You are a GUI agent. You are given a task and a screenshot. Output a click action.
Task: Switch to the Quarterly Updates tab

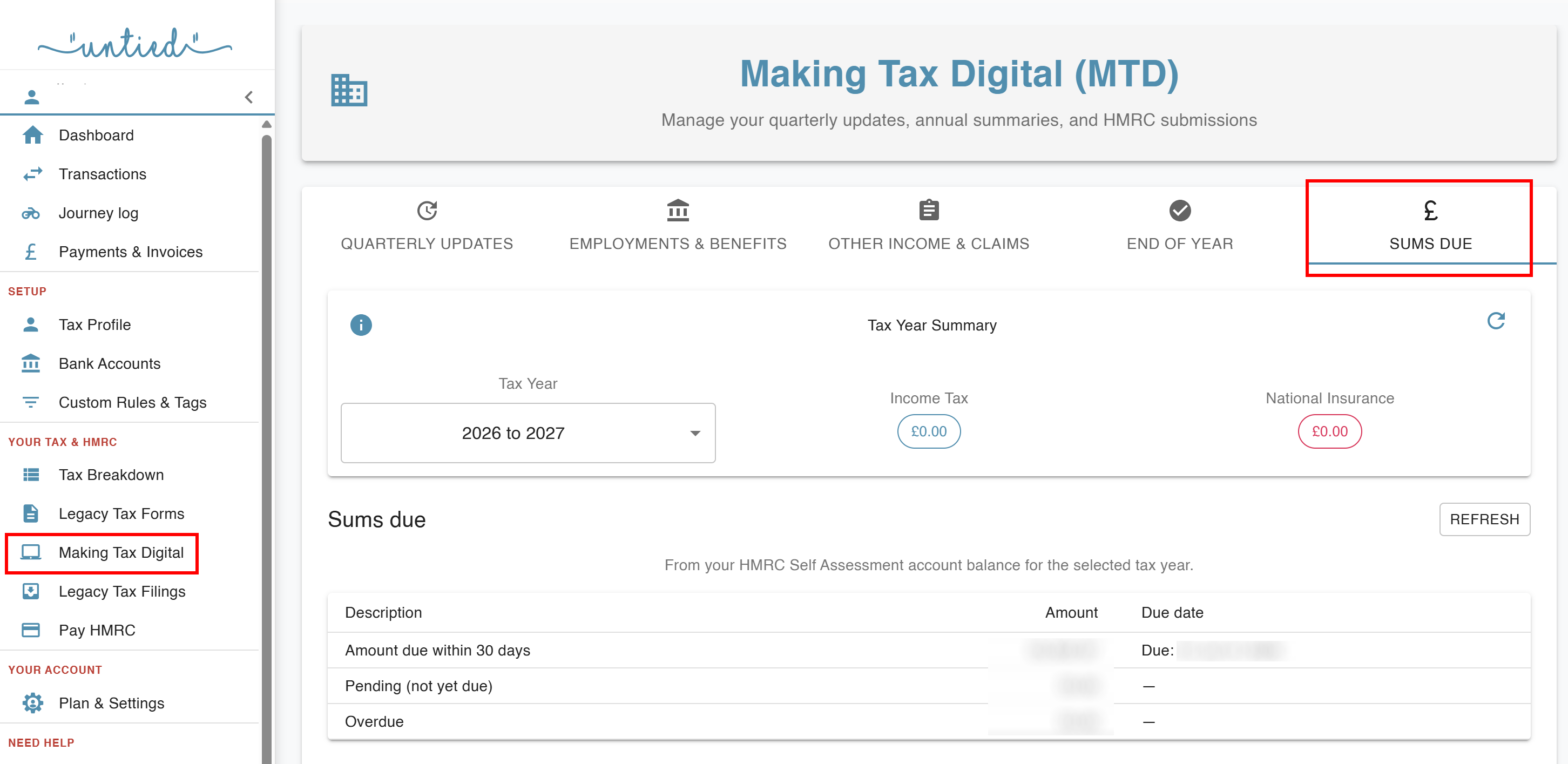pos(427,225)
